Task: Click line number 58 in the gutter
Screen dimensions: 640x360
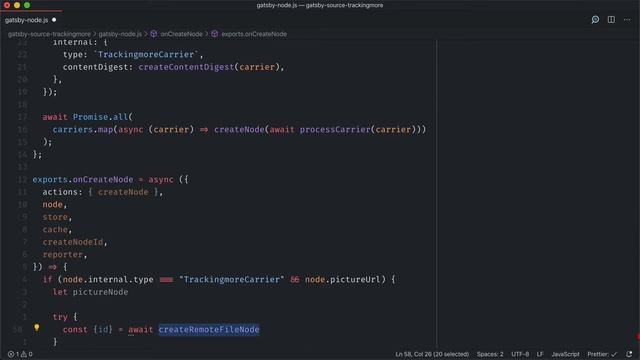Action: point(18,330)
